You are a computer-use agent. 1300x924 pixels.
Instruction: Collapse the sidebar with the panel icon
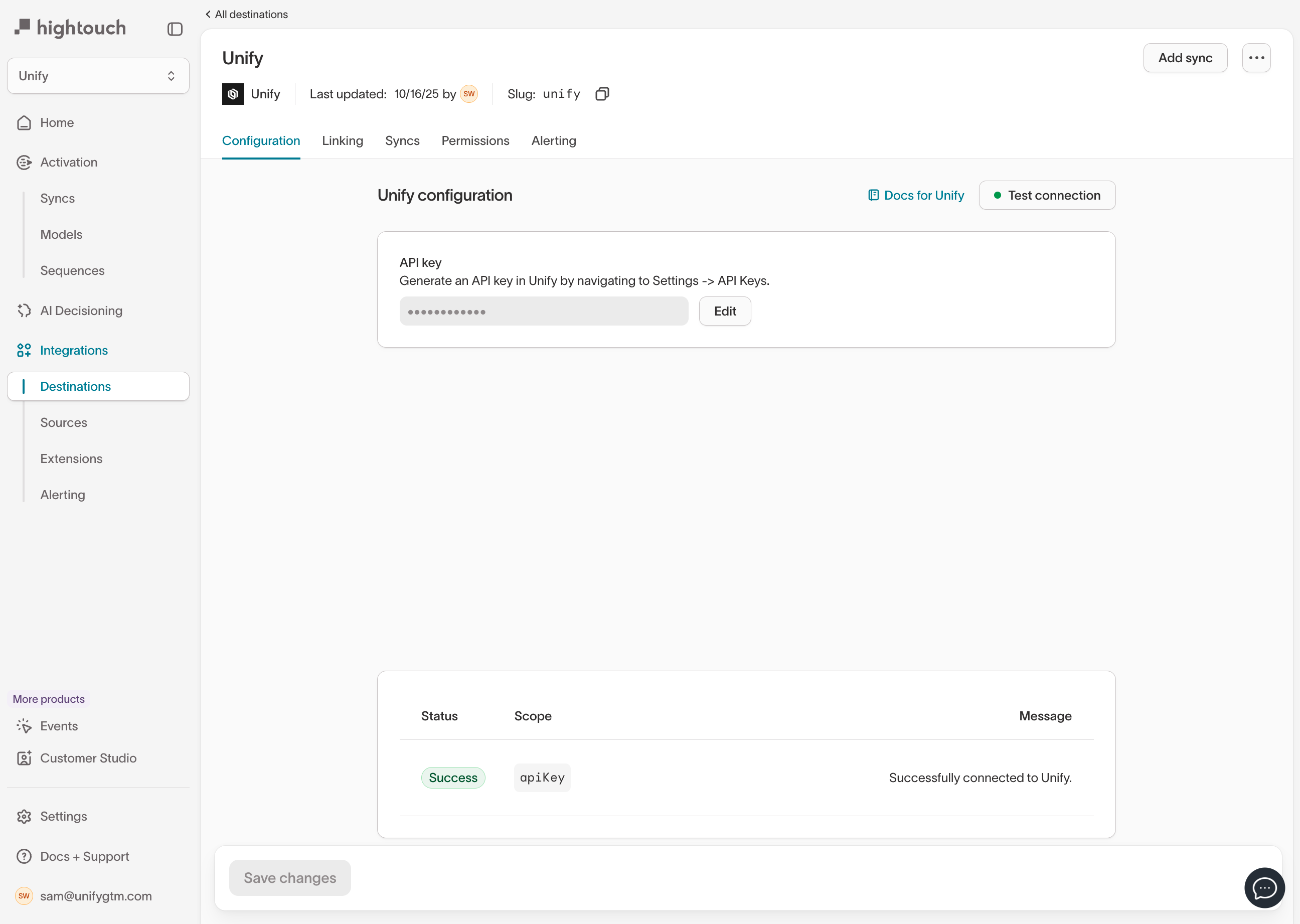tap(175, 29)
